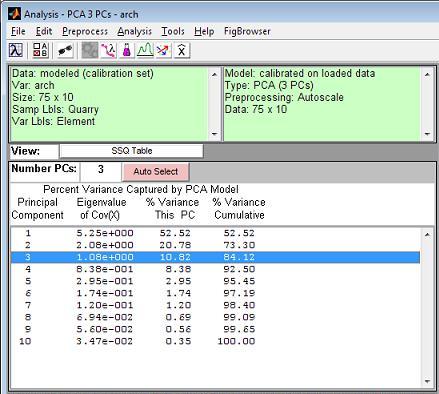The width and height of the screenshot is (439, 394).
Task: Click the X-hat data estimate icon
Action: 181,50
